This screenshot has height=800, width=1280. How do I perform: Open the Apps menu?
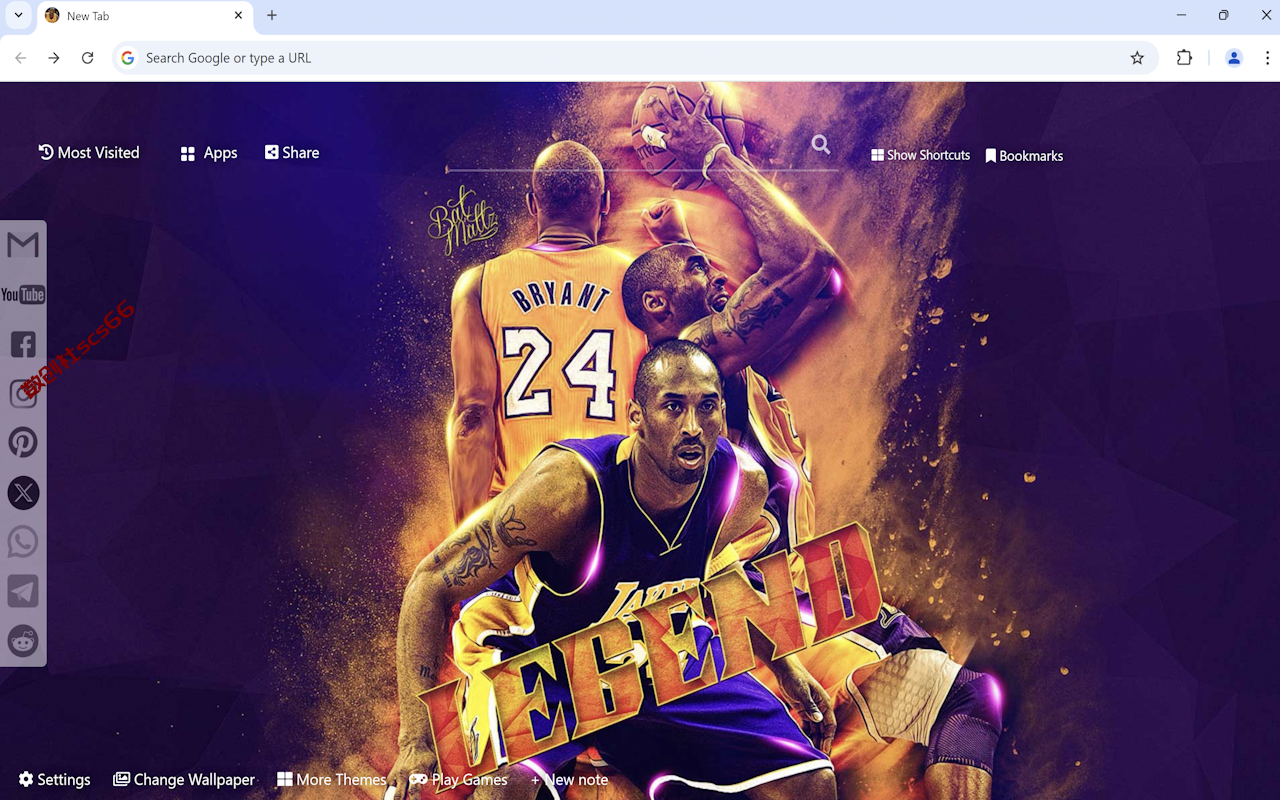(209, 153)
